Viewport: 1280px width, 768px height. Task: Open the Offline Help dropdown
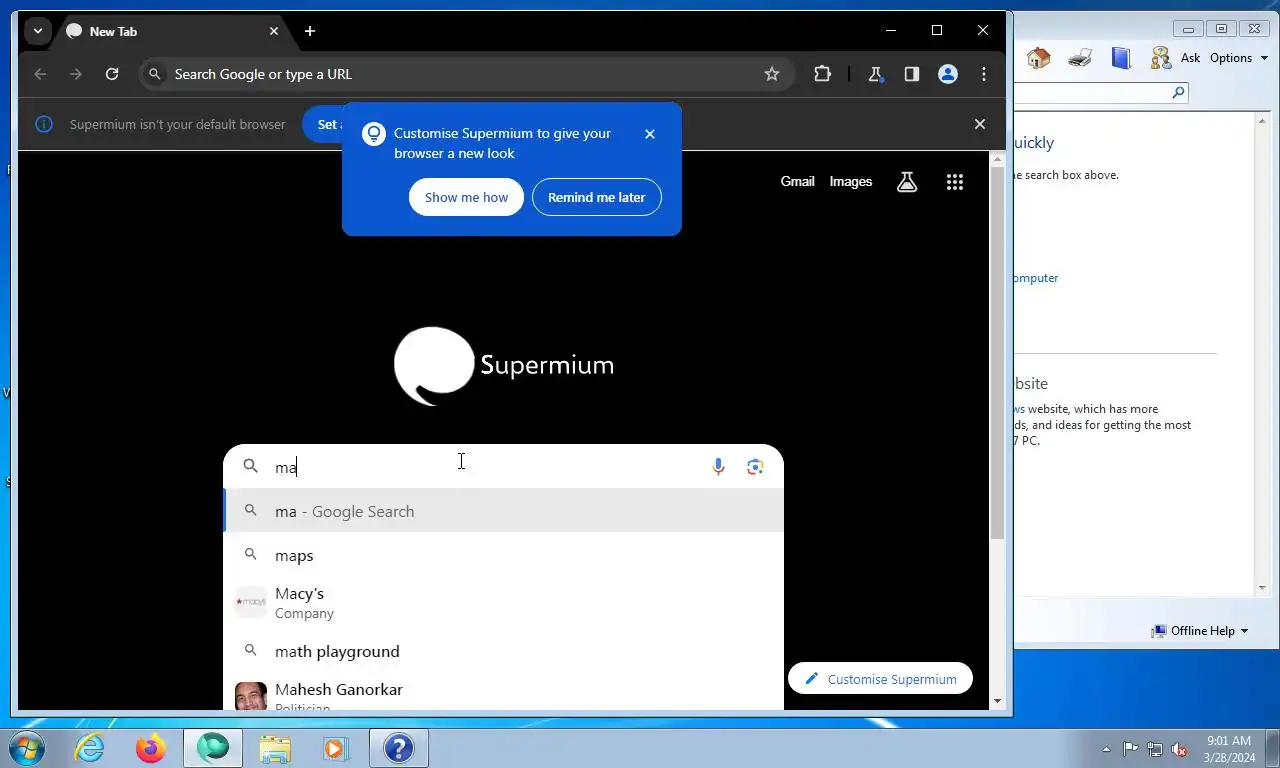pyautogui.click(x=1199, y=631)
